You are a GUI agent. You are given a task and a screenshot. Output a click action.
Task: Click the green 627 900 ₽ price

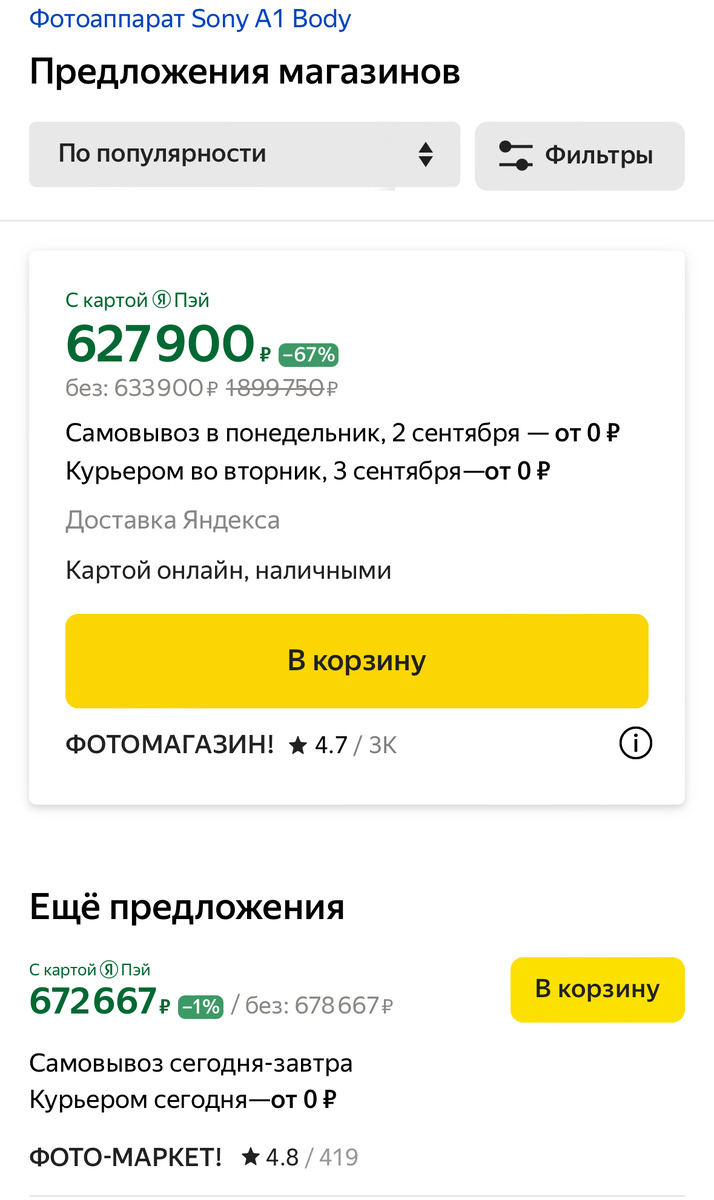(x=160, y=344)
